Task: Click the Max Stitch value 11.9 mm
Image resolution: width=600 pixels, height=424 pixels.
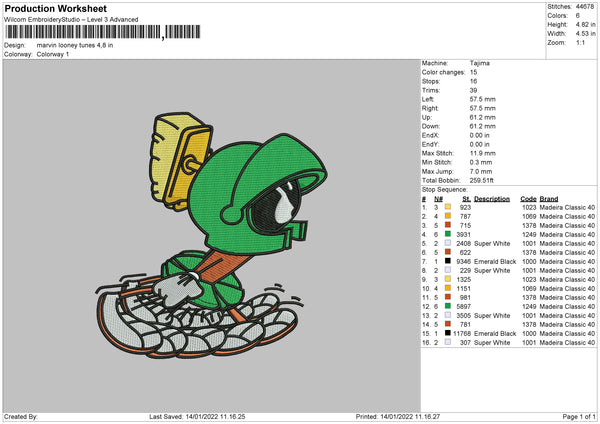Action: (x=483, y=153)
